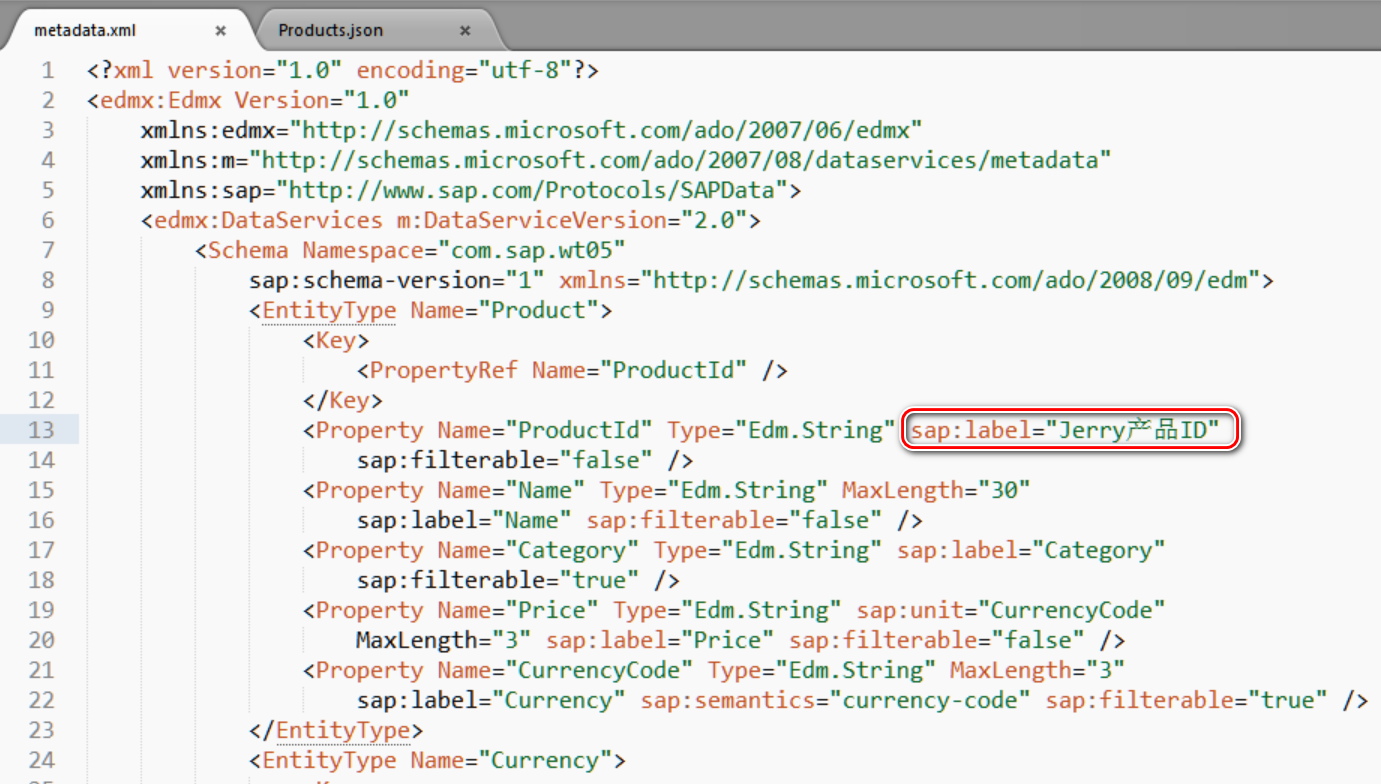This screenshot has width=1381, height=784.
Task: Click sap:unit attribute on line 19
Action: (910, 610)
